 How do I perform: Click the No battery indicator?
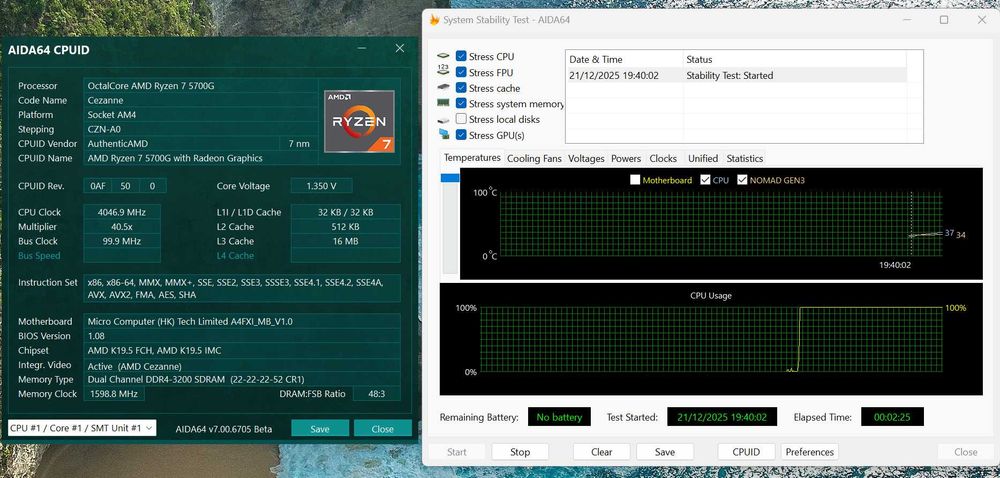tap(559, 417)
